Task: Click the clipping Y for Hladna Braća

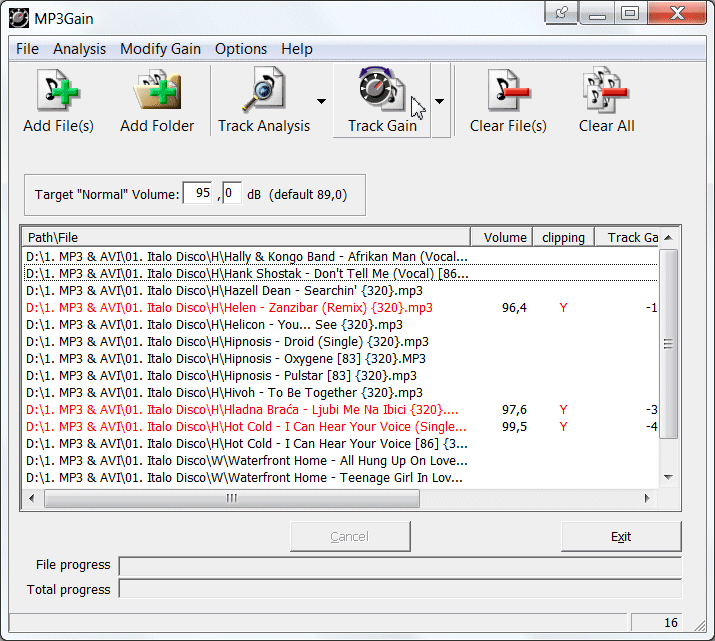Action: (564, 409)
